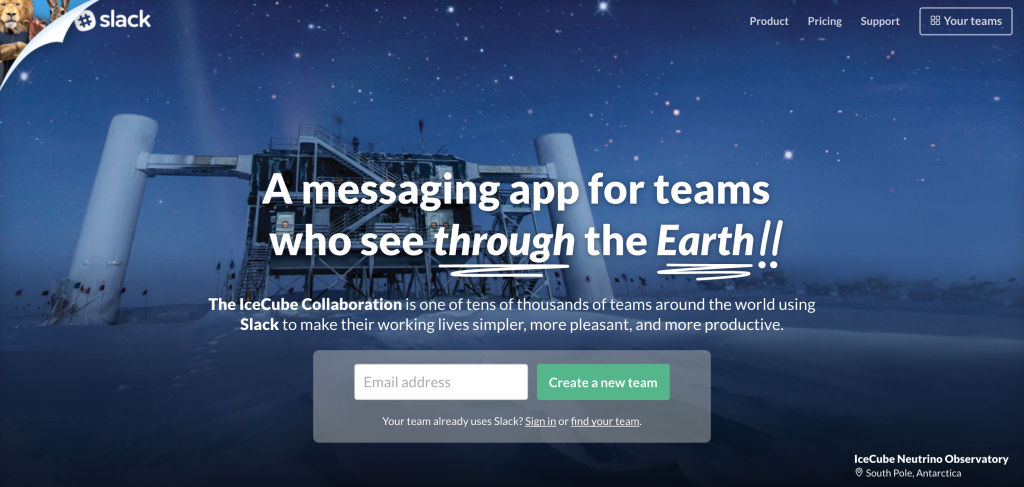1024x487 pixels.
Task: Click the bold IceCube Collaboration text
Action: [305, 304]
